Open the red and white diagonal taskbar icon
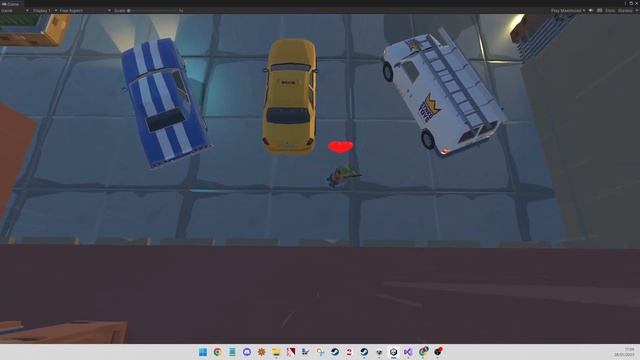Image resolution: width=640 pixels, height=360 pixels. pos(291,352)
